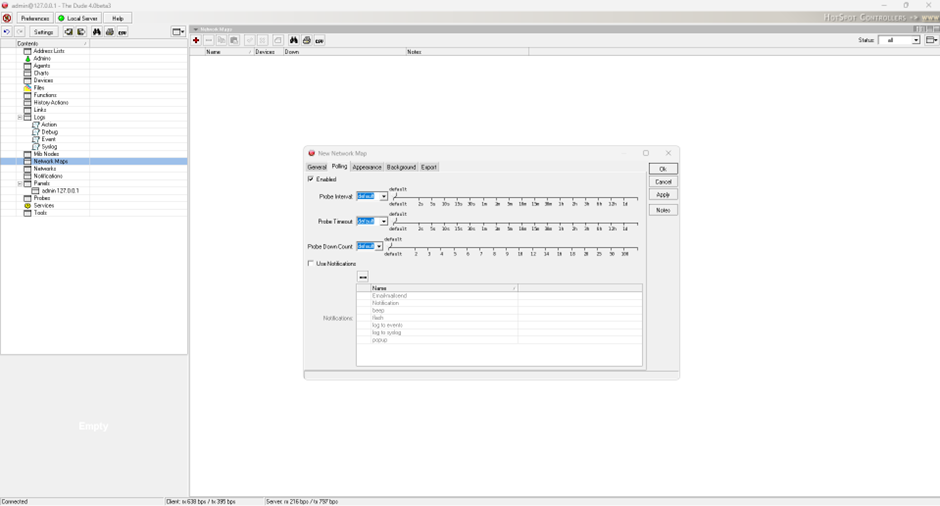Open the Status filter dropdown
Viewport: 940px width, 506px height.
pos(915,40)
